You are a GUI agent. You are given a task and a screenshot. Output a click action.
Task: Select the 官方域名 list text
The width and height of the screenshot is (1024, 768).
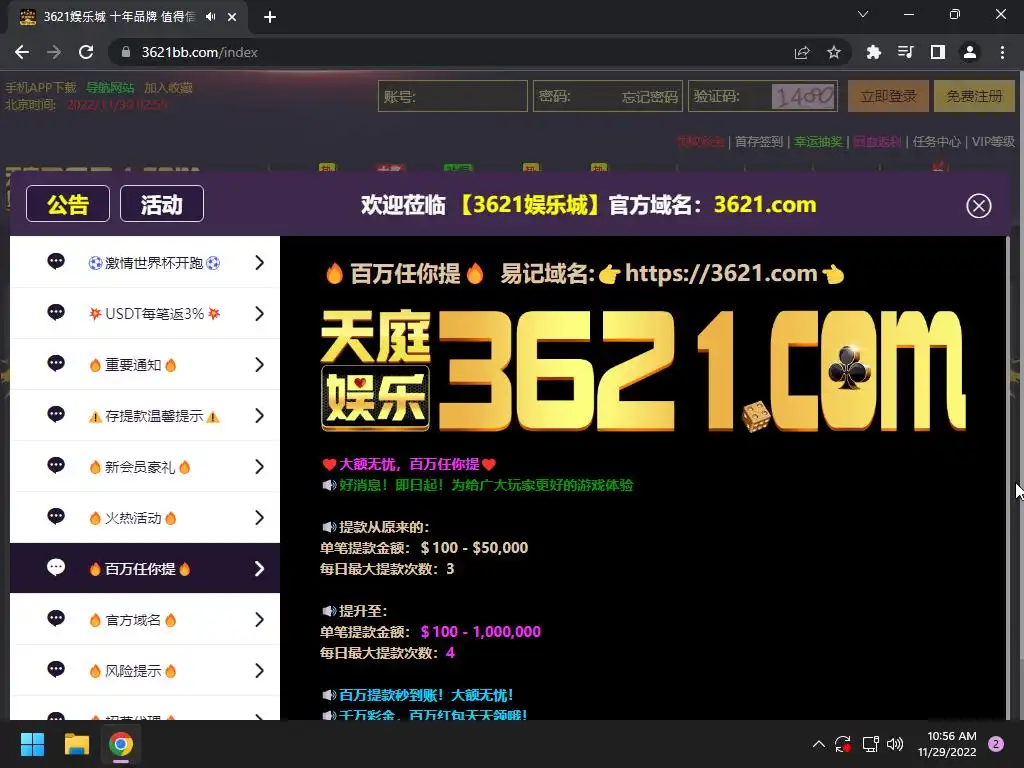pyautogui.click(x=133, y=620)
